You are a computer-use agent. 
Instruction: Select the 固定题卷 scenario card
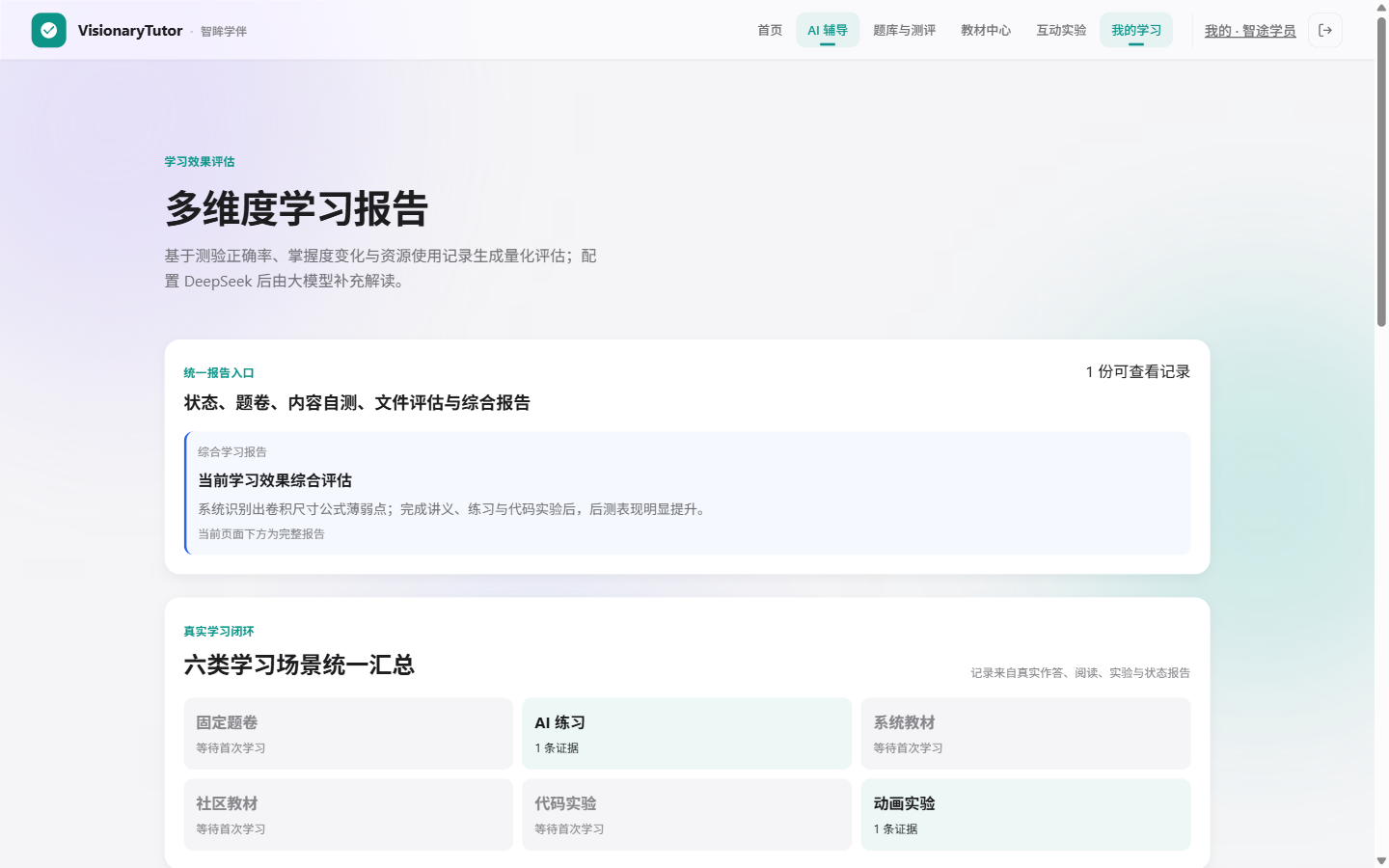pos(348,733)
